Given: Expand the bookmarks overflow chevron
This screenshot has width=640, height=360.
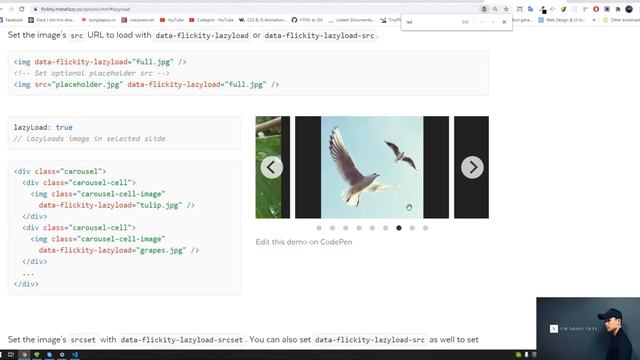Looking at the screenshot, I should click(594, 20).
